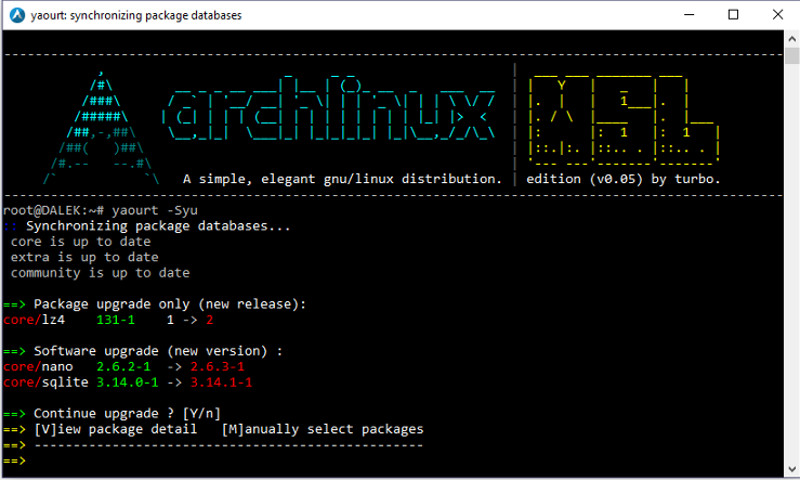Select the '[V]iew package detail' option

point(115,429)
